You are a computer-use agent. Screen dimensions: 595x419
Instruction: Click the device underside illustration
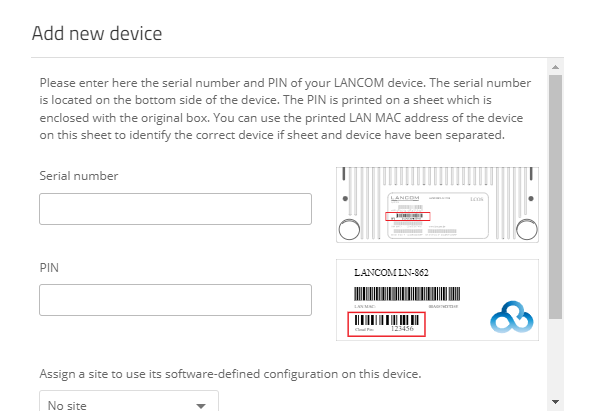(x=437, y=205)
